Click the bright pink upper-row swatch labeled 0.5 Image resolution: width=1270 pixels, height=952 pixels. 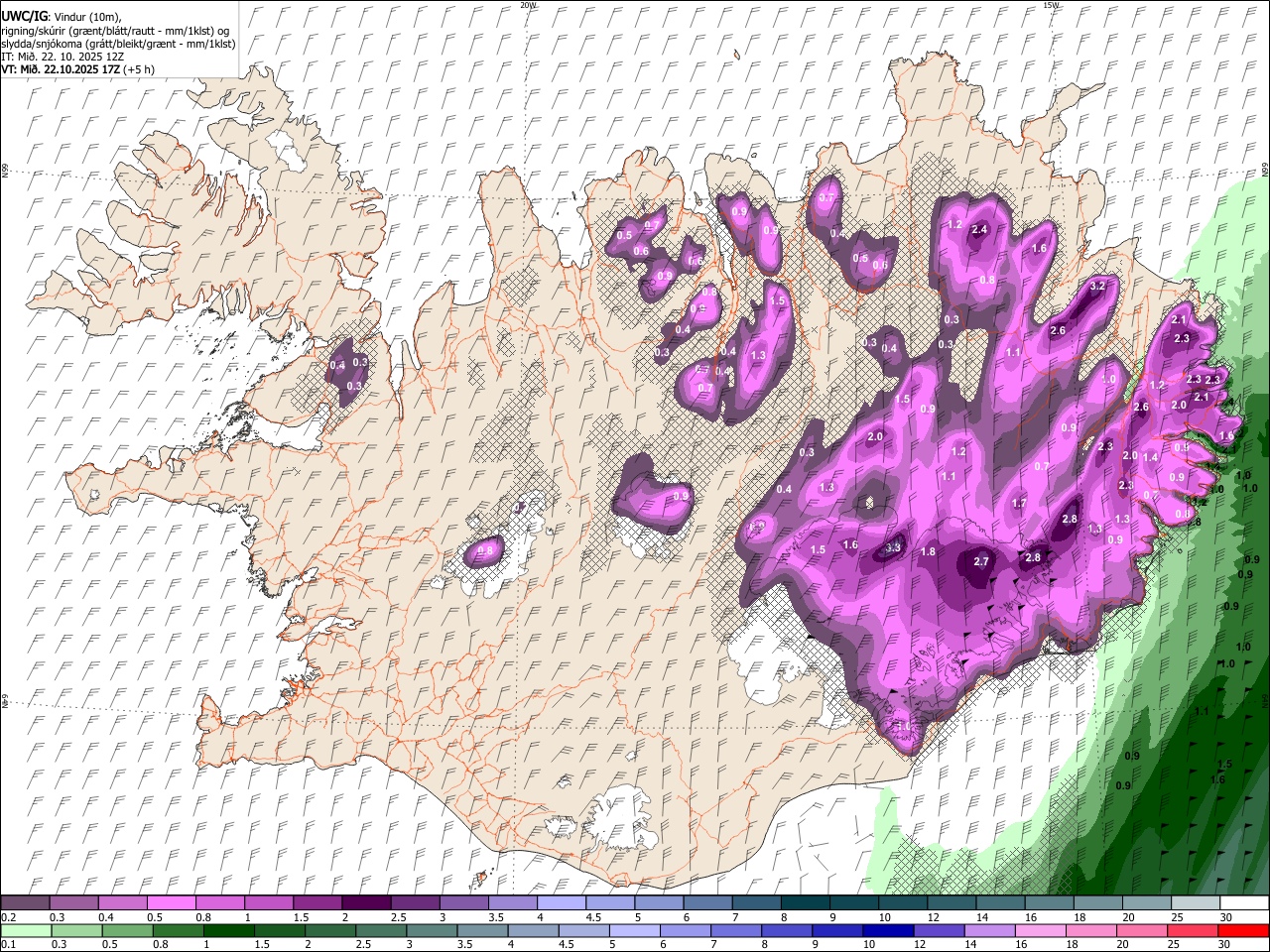tap(172, 903)
